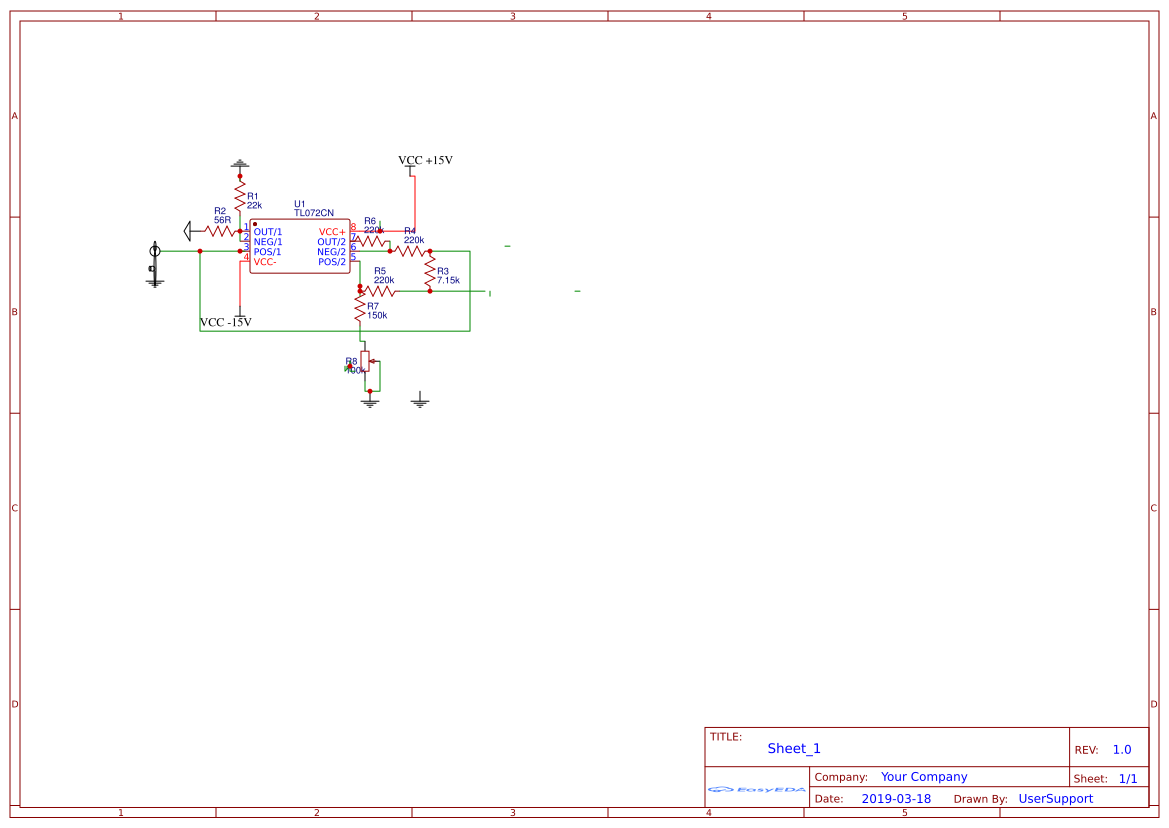1169x828 pixels.
Task: Click the REV 1.0 value
Action: (1120, 748)
